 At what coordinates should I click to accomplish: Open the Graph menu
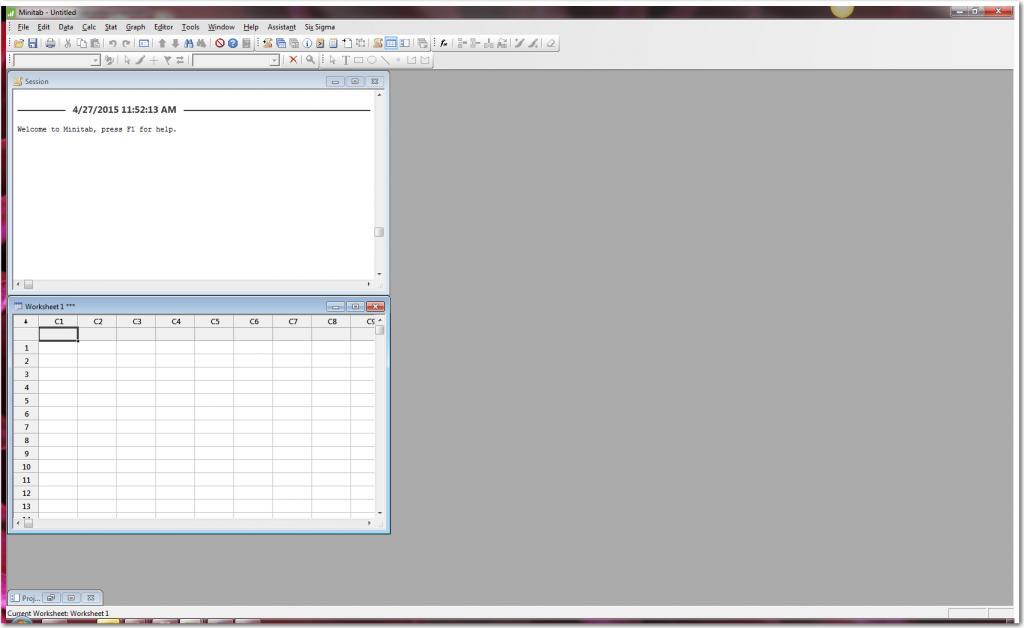[x=135, y=27]
